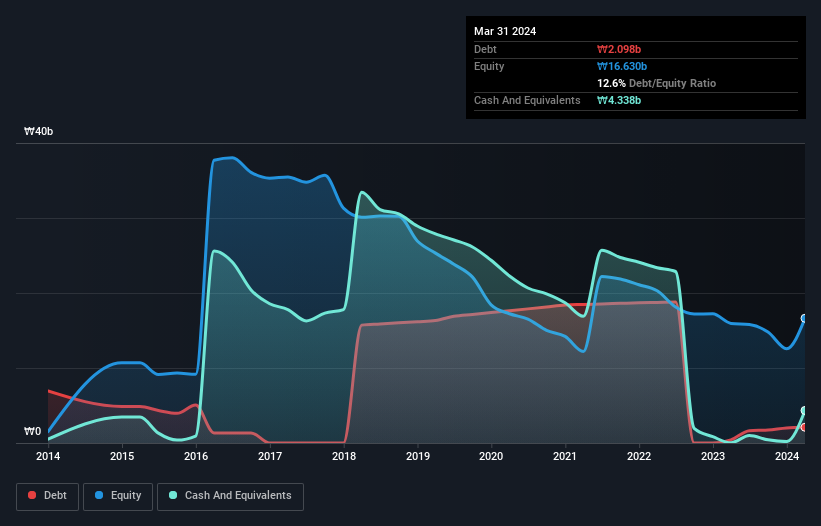Screen dimensions: 821x526
Task: Click the Equity row label in tooltip
Action: (489, 66)
